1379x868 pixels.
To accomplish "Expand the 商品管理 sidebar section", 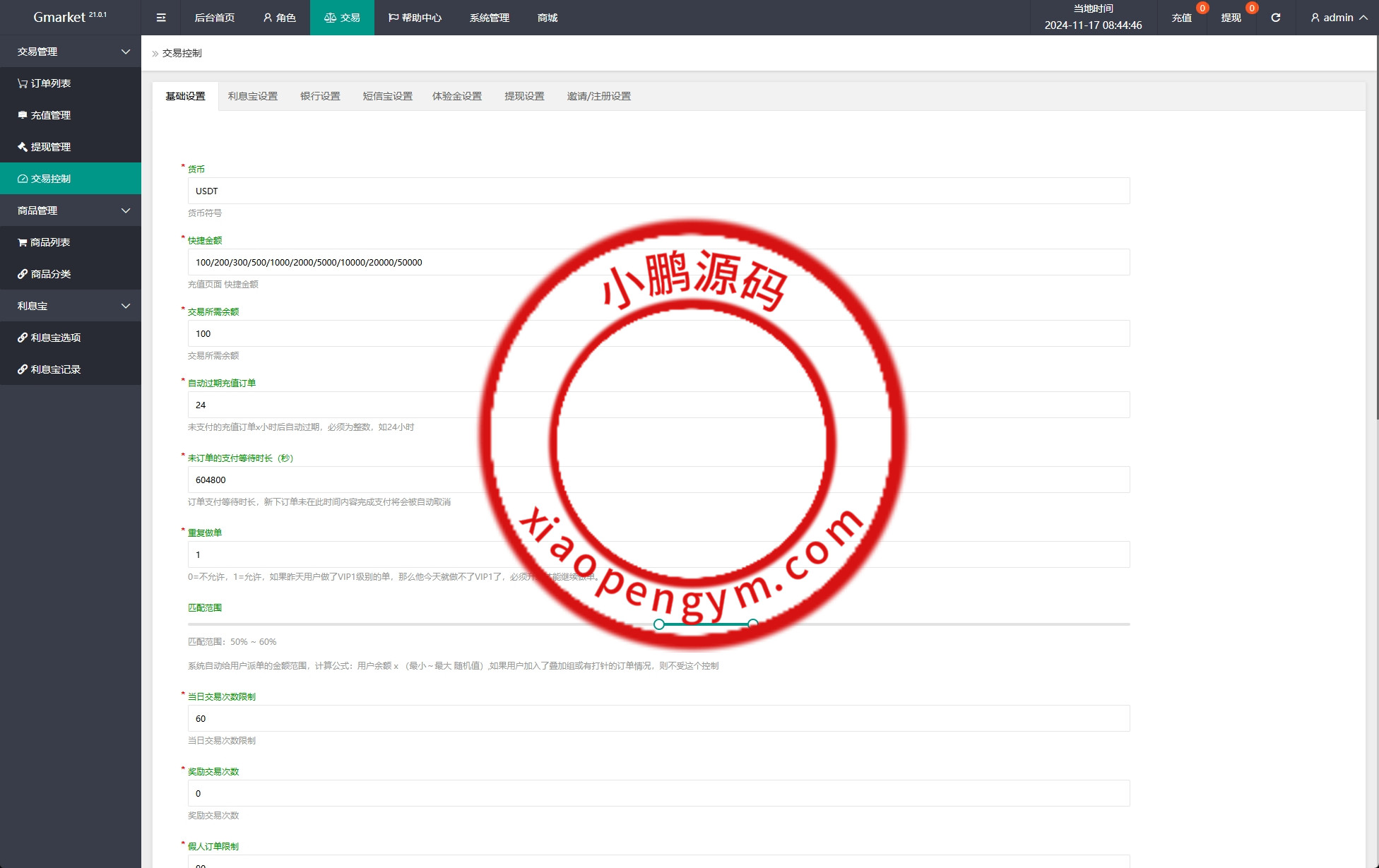I will pos(126,210).
